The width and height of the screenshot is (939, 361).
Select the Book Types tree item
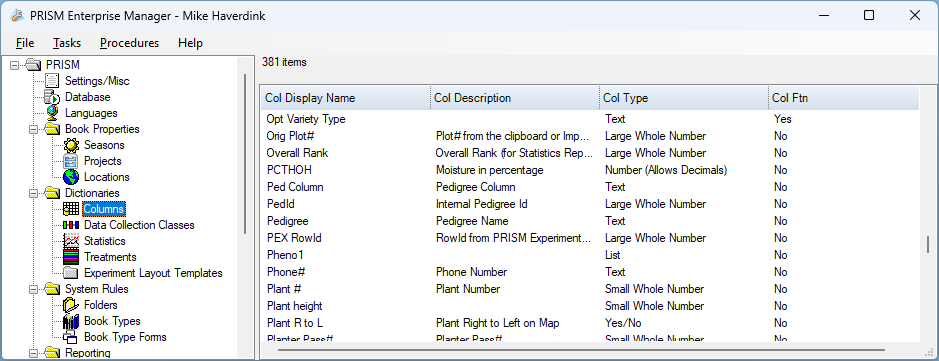(112, 321)
